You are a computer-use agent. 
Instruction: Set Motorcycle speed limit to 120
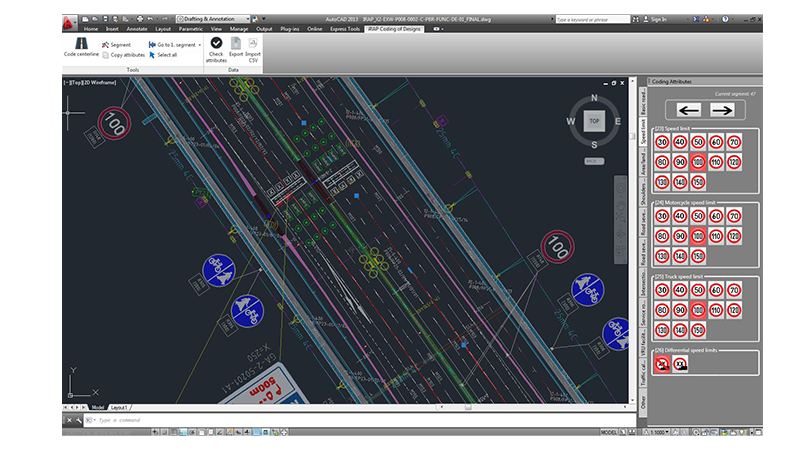point(734,236)
